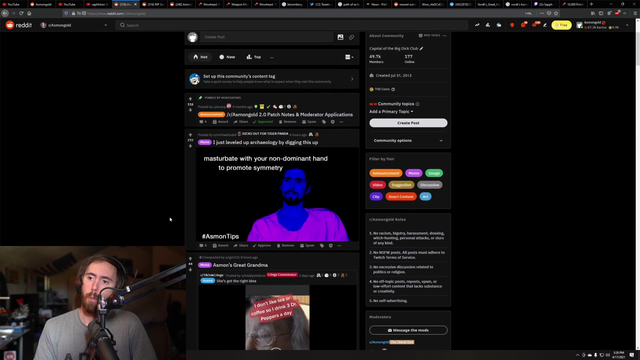Downvote the Patch Notes announcement post
The image size is (640, 360).
(x=190, y=110)
